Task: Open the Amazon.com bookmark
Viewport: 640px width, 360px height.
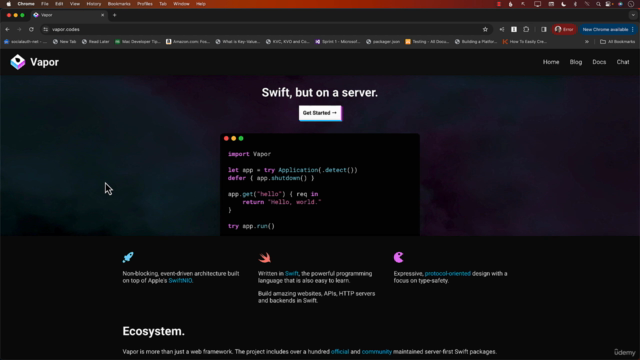Action: coord(188,42)
